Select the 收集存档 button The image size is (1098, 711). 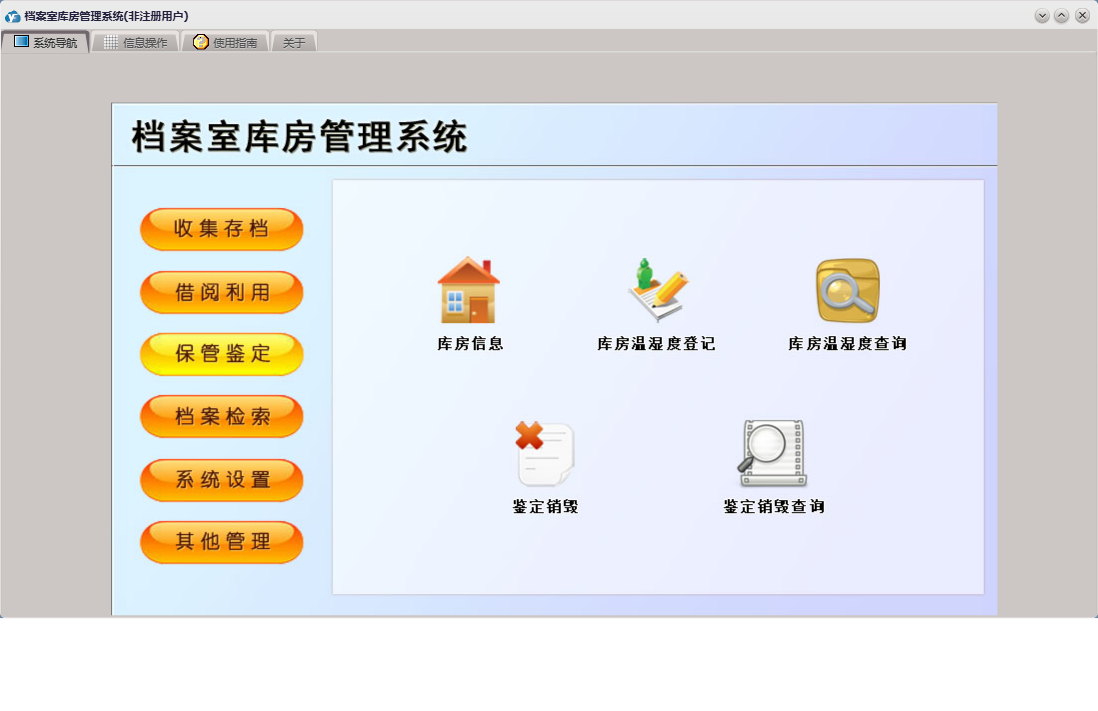pyautogui.click(x=221, y=229)
